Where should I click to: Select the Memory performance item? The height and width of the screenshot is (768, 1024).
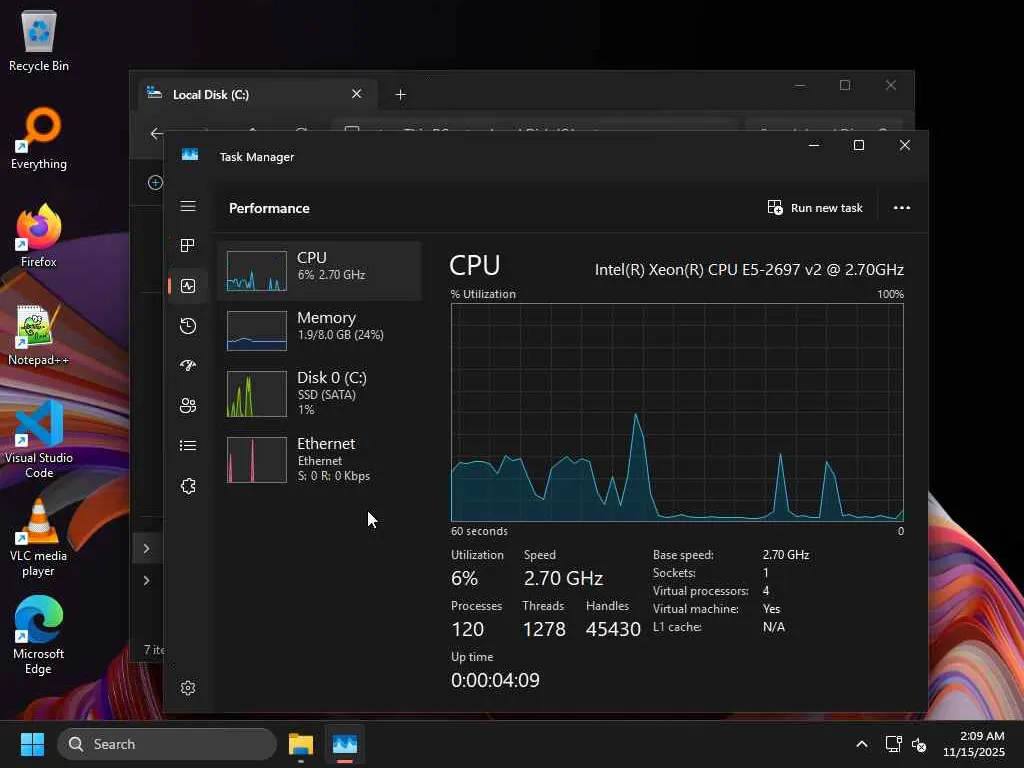pos(320,330)
